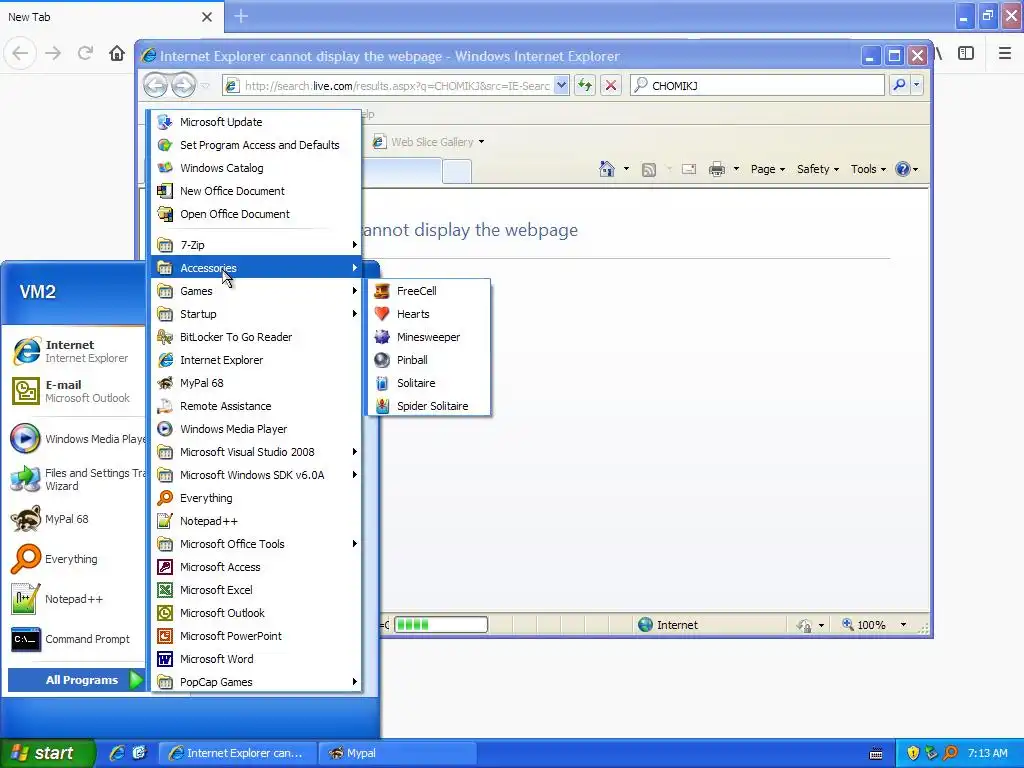Open the IE Page menu
Viewport: 1024px width, 768px height.
click(x=767, y=169)
